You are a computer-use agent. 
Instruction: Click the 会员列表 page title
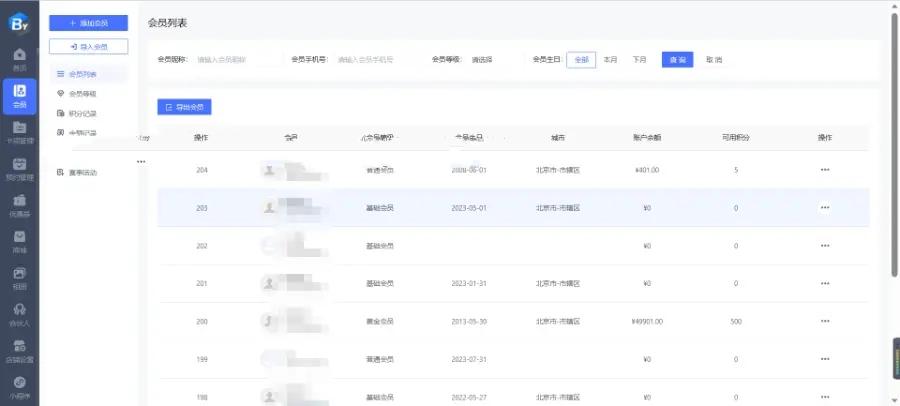167,23
